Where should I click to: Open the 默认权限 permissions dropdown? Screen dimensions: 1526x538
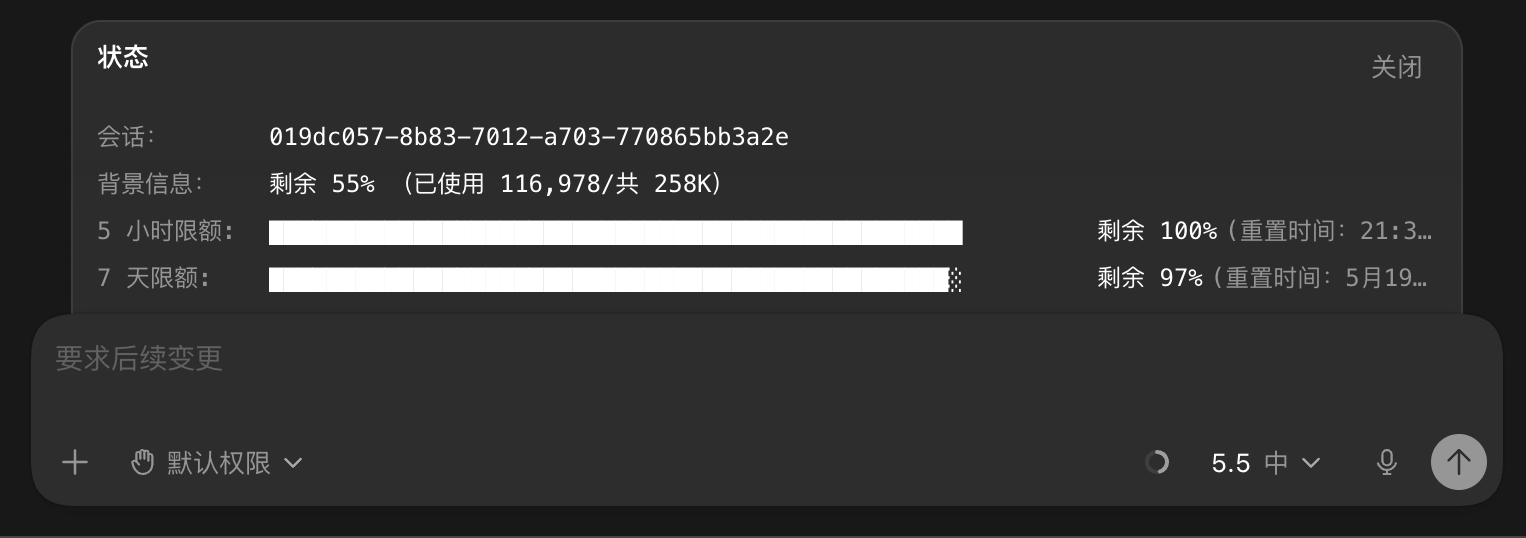click(217, 462)
